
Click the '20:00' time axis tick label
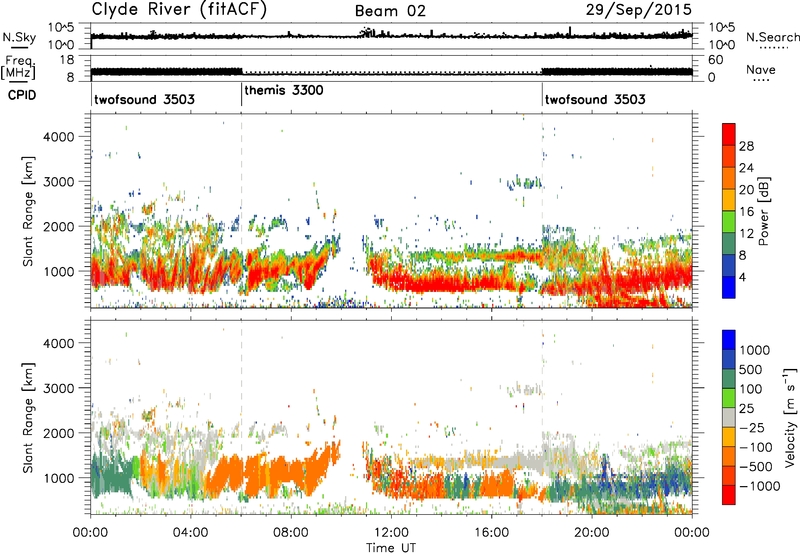coord(591,533)
